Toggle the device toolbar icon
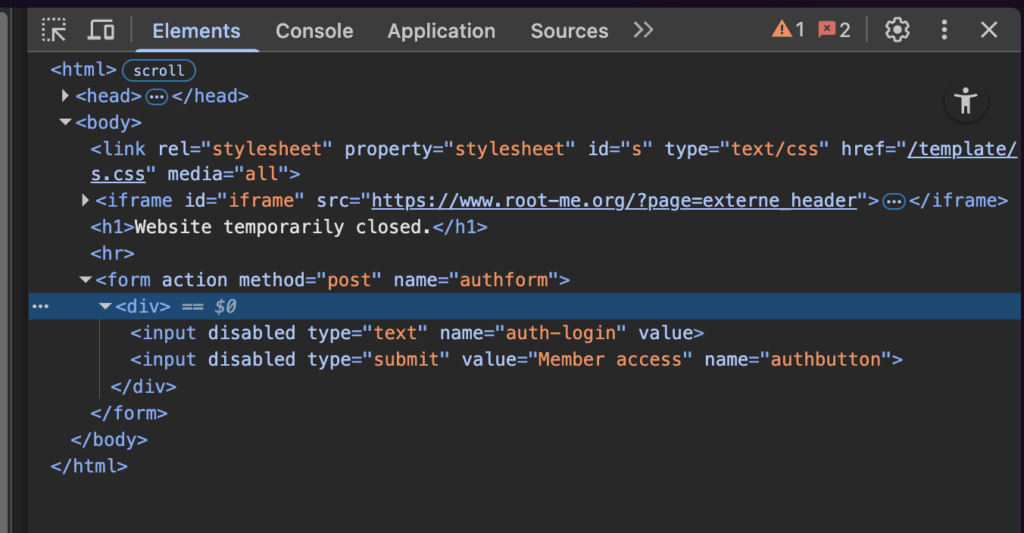Image resolution: width=1024 pixels, height=533 pixels. click(101, 30)
